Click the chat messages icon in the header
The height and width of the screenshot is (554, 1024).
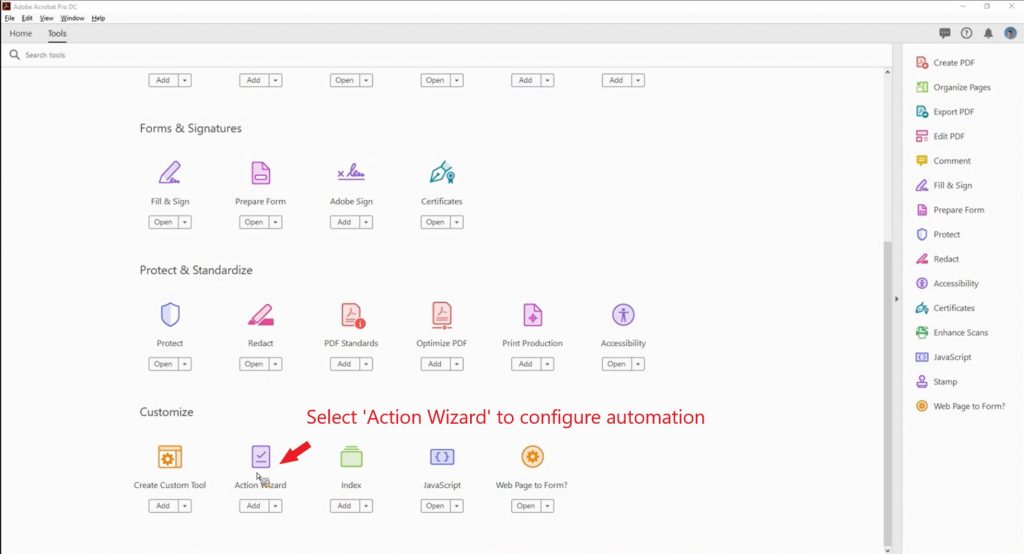[x=944, y=33]
